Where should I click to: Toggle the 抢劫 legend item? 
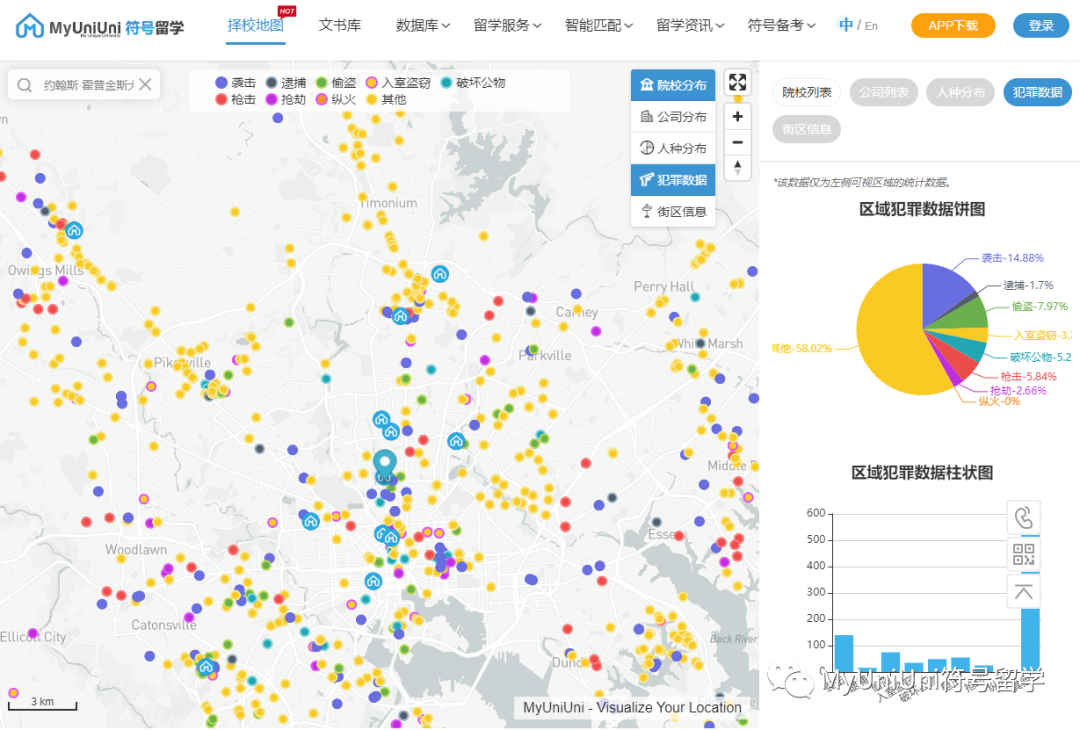tap(286, 100)
